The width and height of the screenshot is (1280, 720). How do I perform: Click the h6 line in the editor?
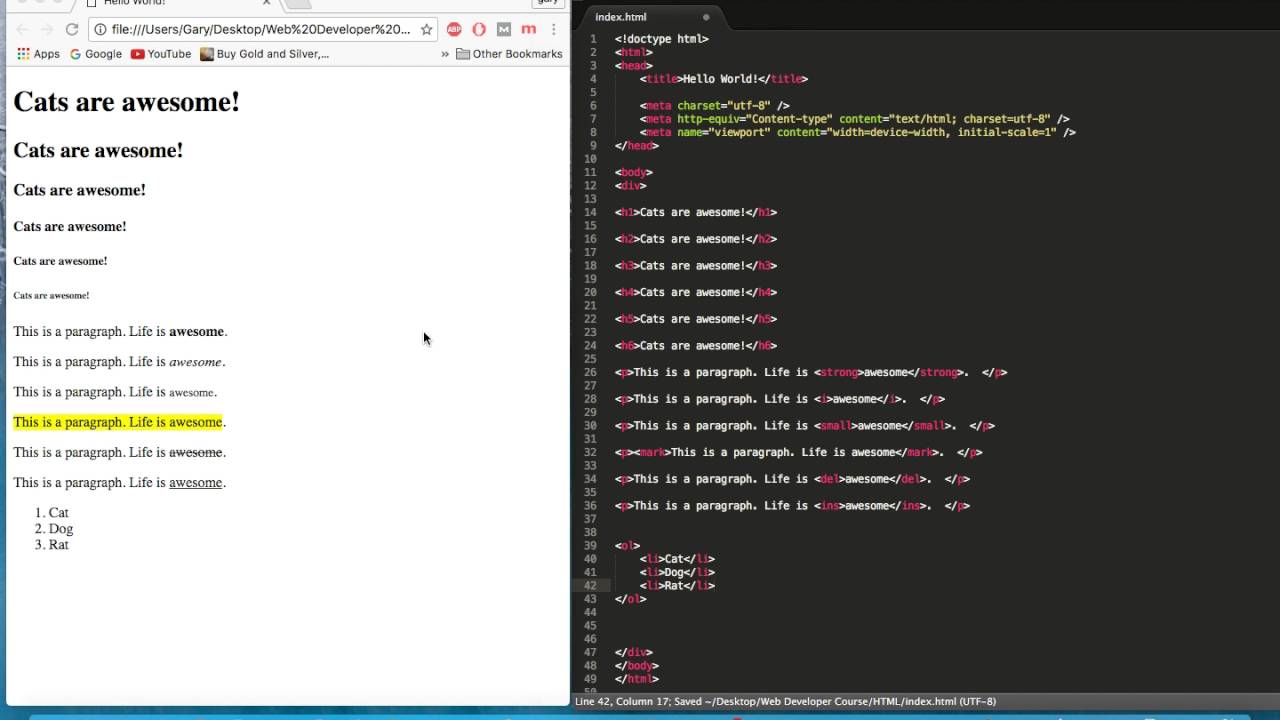[695, 346]
